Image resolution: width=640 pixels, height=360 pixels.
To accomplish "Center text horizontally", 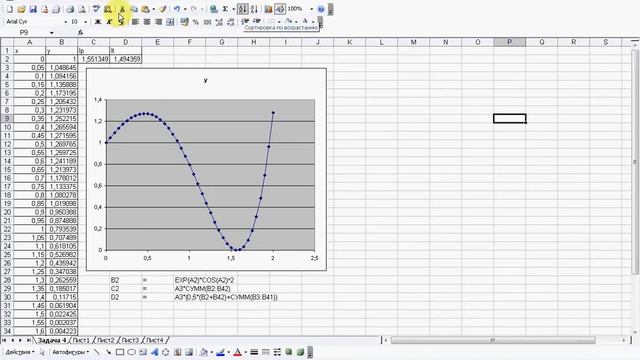I will coord(147,22).
